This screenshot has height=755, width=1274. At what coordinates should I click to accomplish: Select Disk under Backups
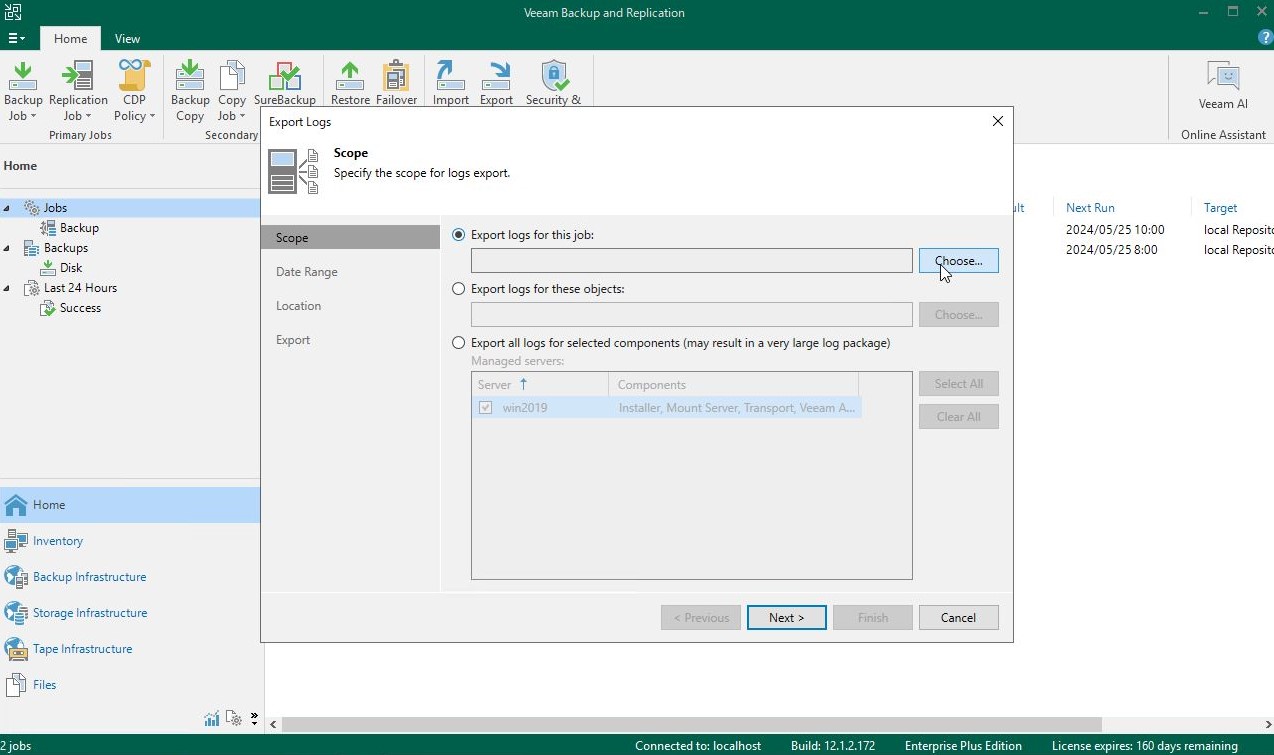pyautogui.click(x=71, y=268)
